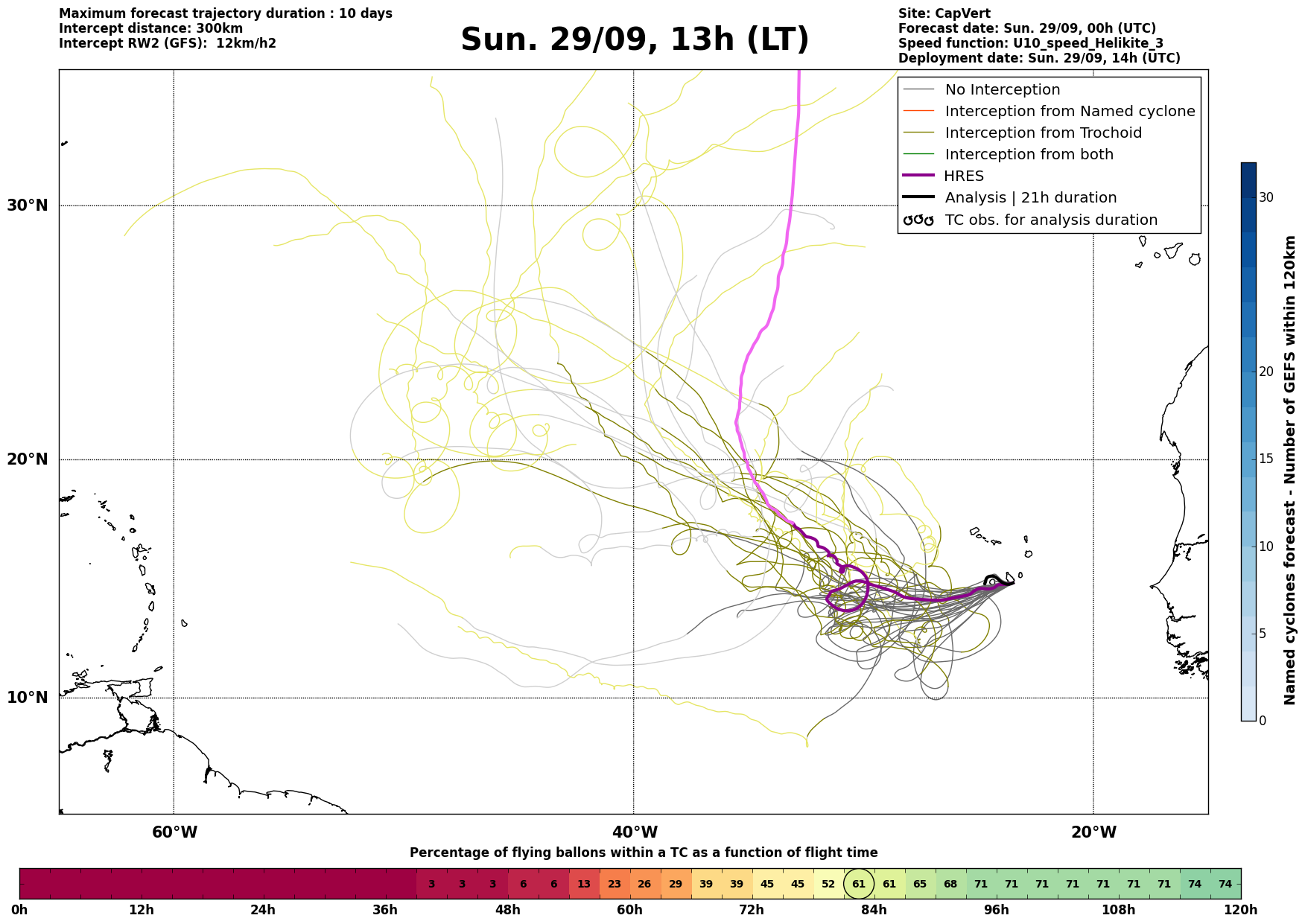Click colorbar tick value 10
Image resolution: width=1305 pixels, height=924 pixels.
click(1266, 547)
